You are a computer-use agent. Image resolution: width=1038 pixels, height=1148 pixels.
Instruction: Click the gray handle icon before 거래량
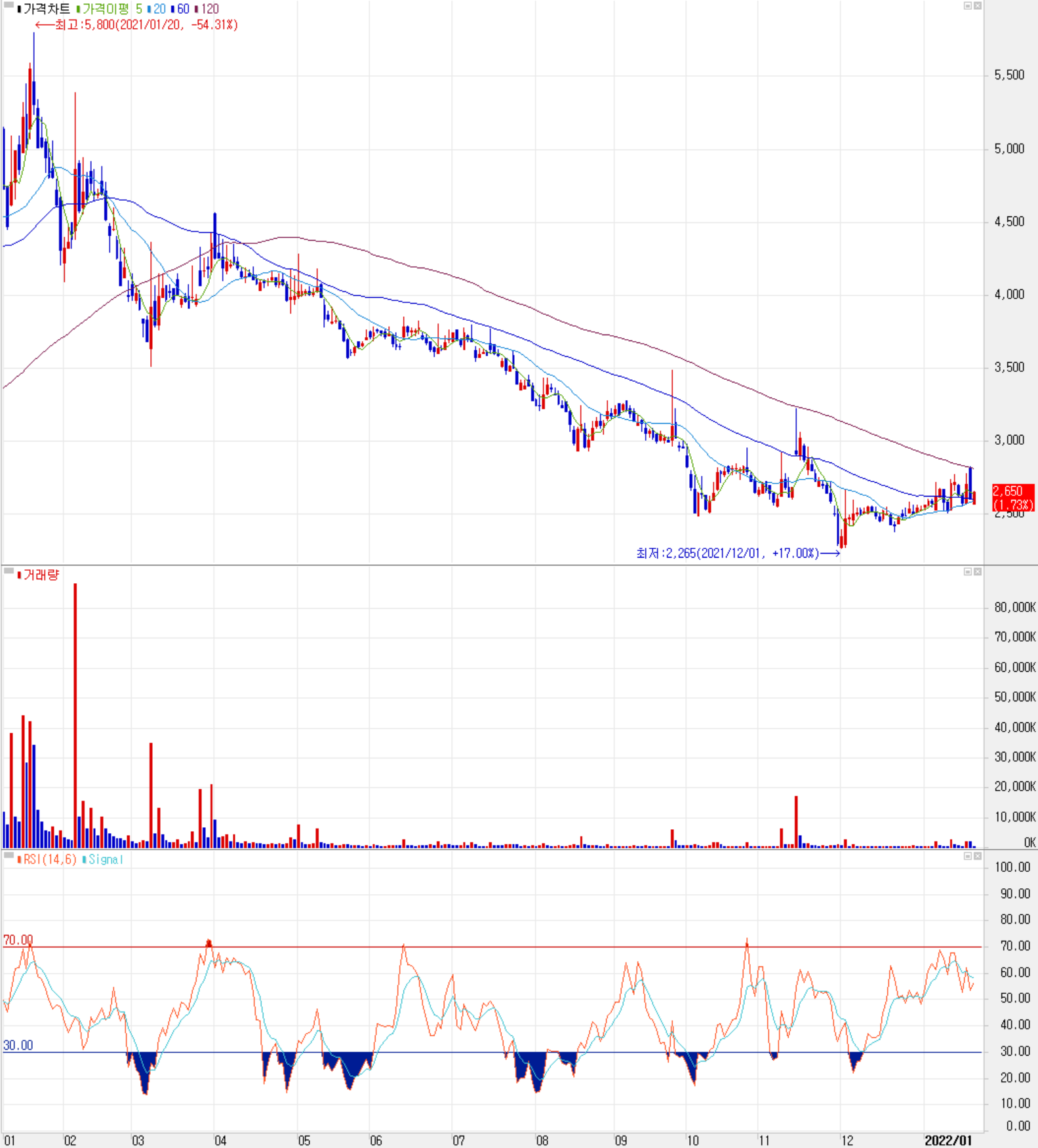pyautogui.click(x=9, y=571)
